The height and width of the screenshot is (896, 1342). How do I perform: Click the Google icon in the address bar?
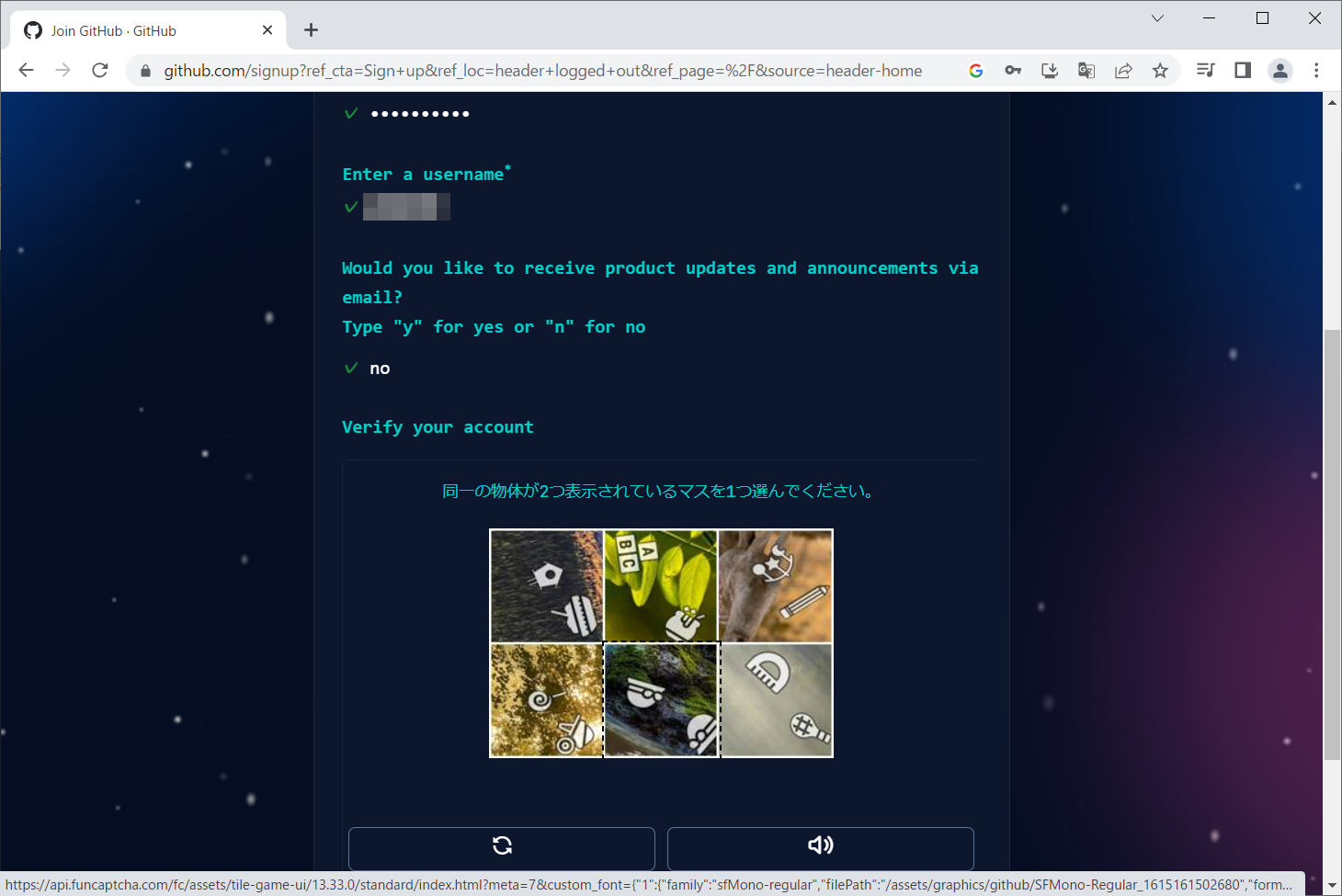976,71
